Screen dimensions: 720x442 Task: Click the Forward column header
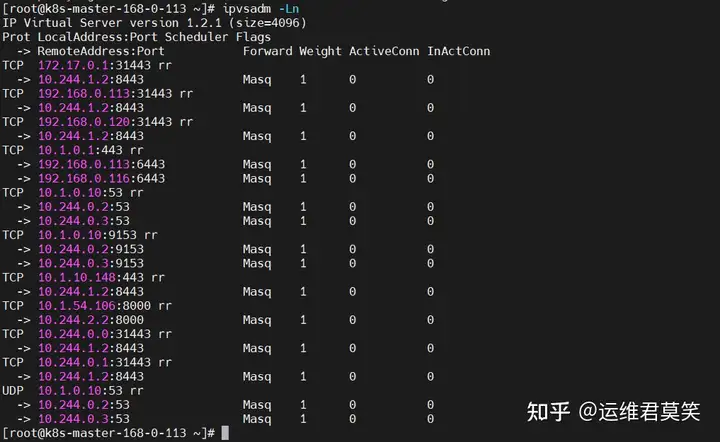(x=267, y=51)
